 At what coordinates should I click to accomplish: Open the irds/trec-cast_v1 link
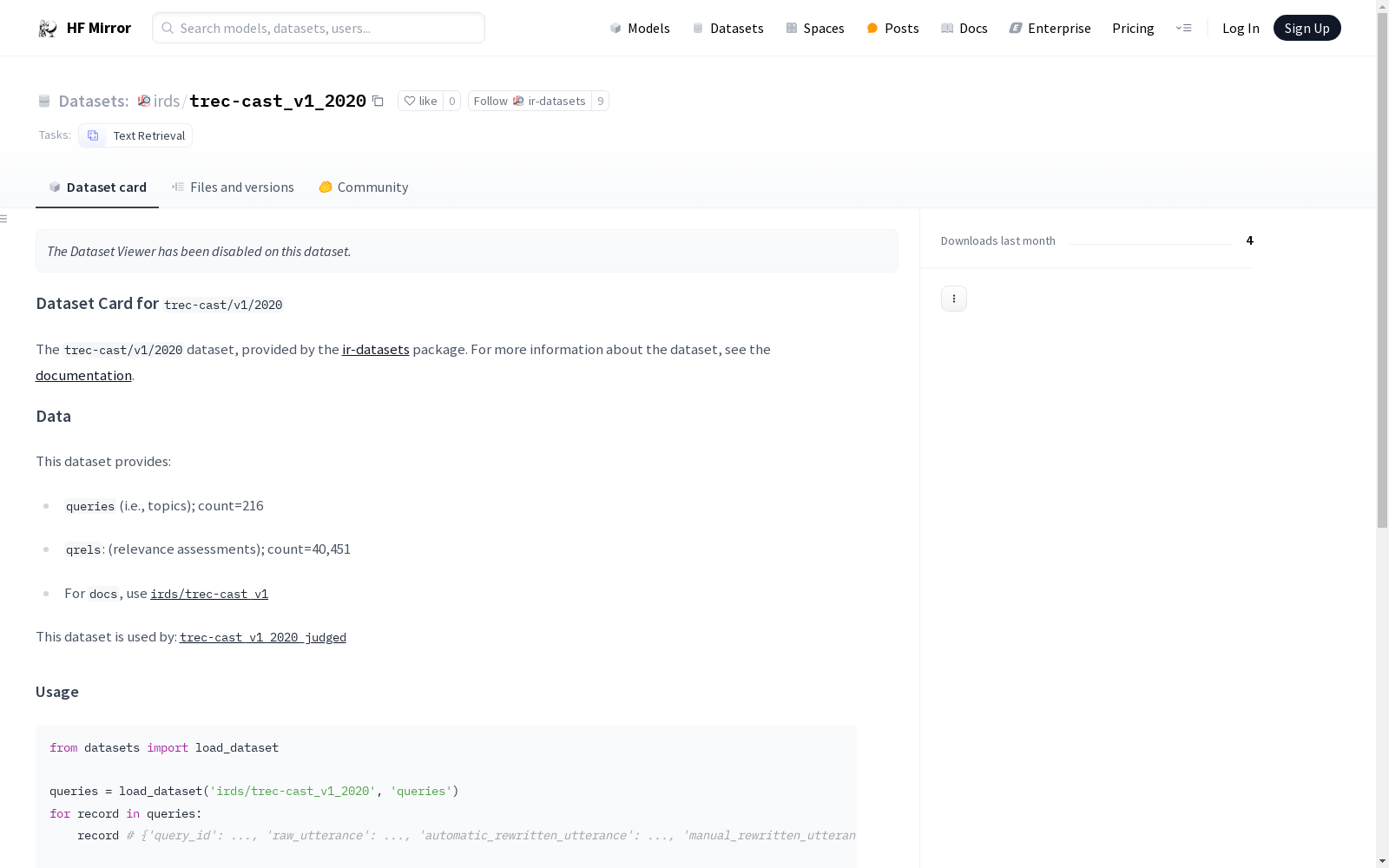click(209, 594)
